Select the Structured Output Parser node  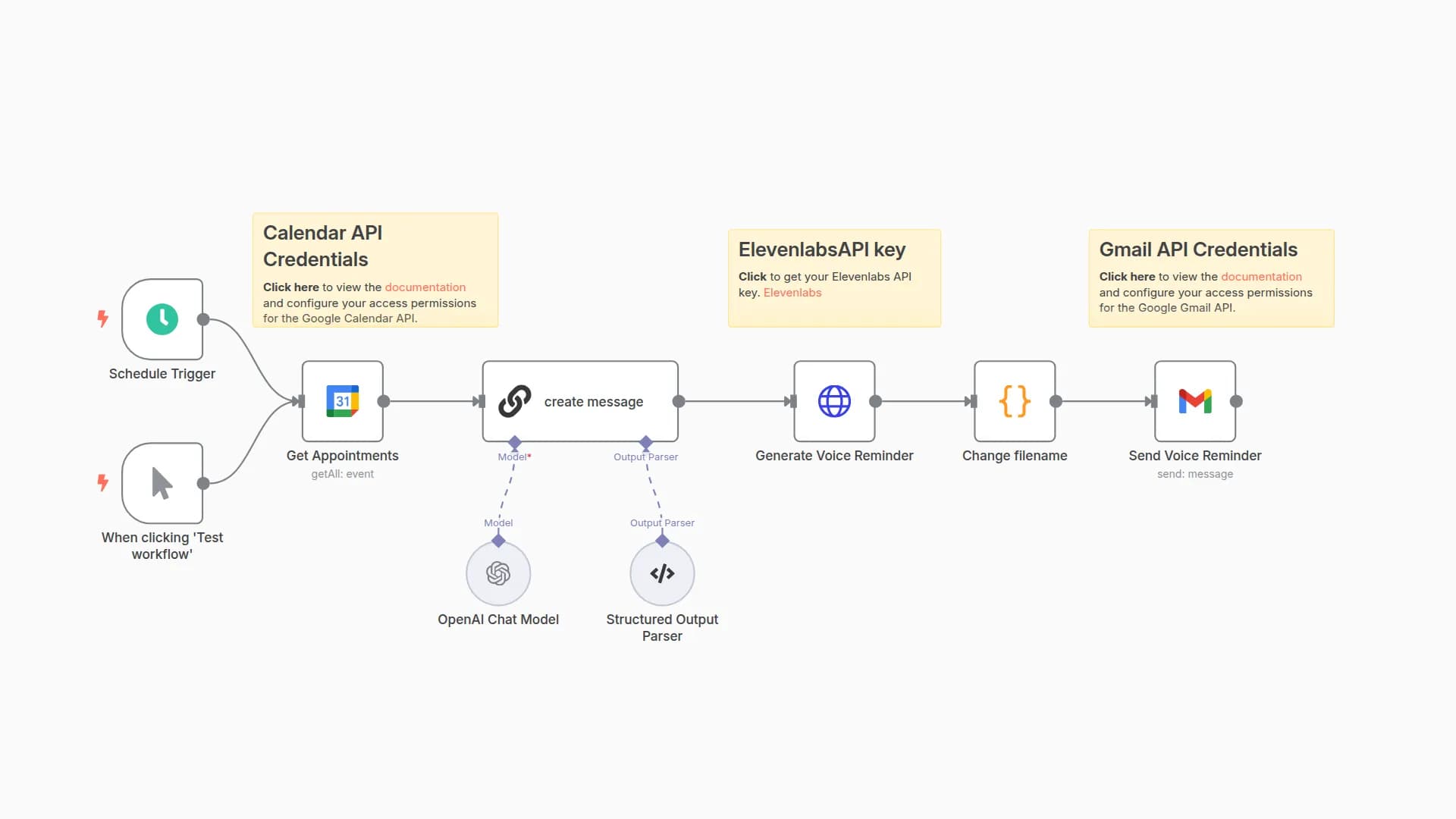(x=662, y=573)
